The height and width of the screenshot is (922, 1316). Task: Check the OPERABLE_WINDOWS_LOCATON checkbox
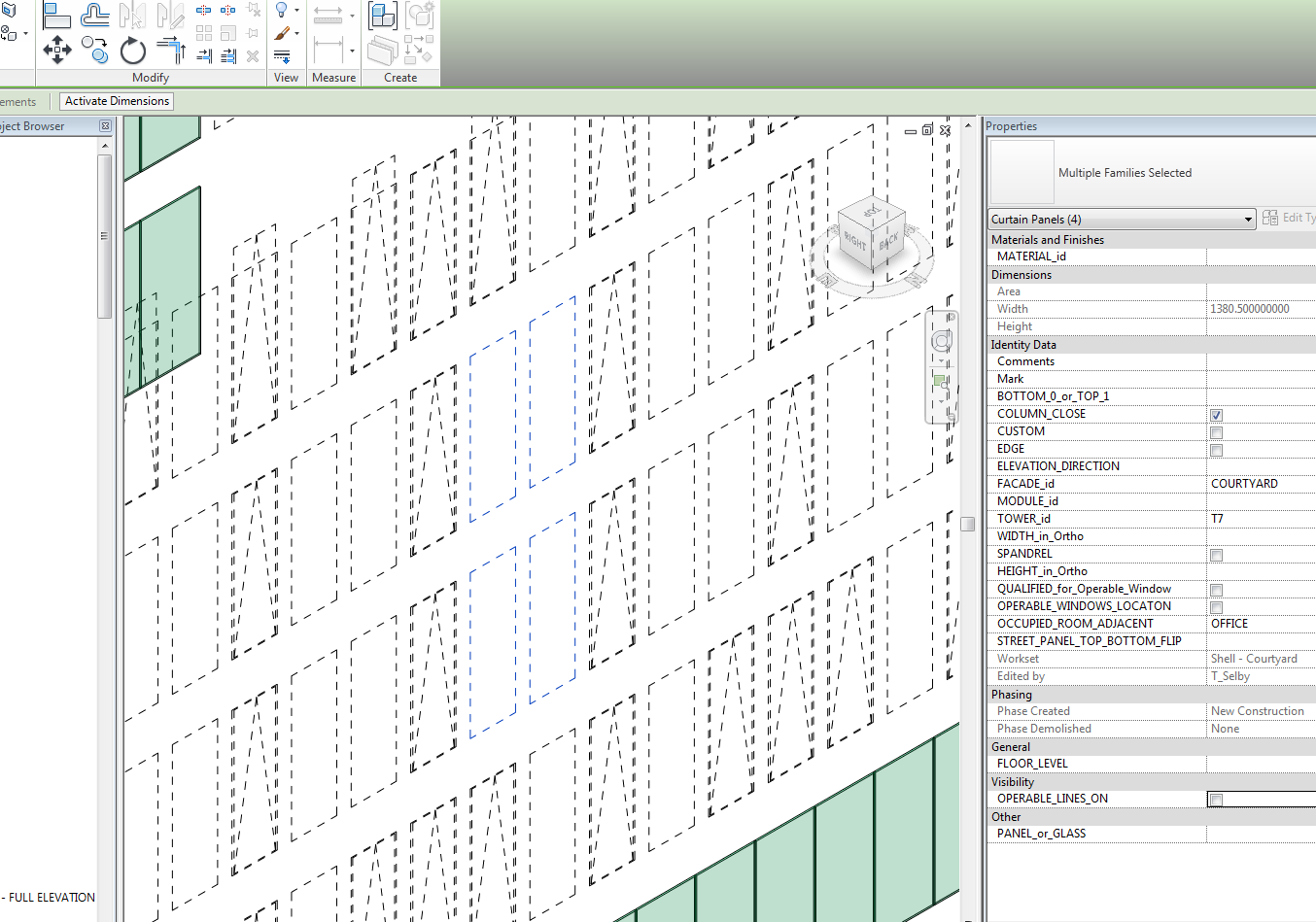(x=1216, y=607)
